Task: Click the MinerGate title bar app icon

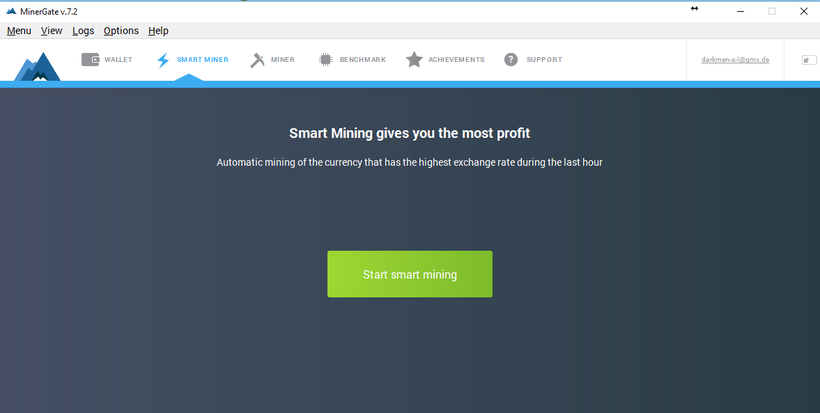Action: click(x=11, y=11)
